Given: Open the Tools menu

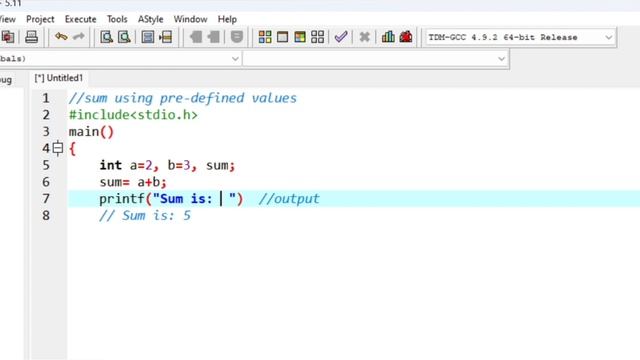Looking at the screenshot, I should [x=117, y=19].
